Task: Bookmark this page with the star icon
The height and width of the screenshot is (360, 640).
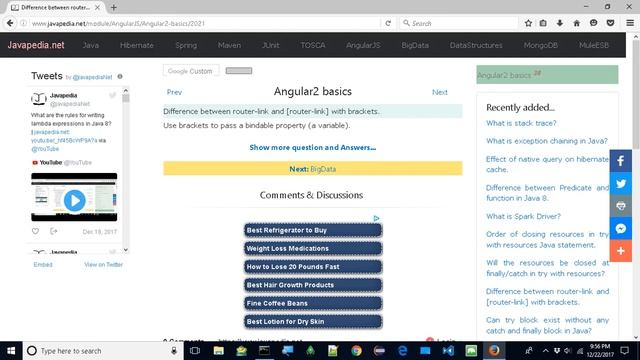Action: pyautogui.click(x=528, y=23)
